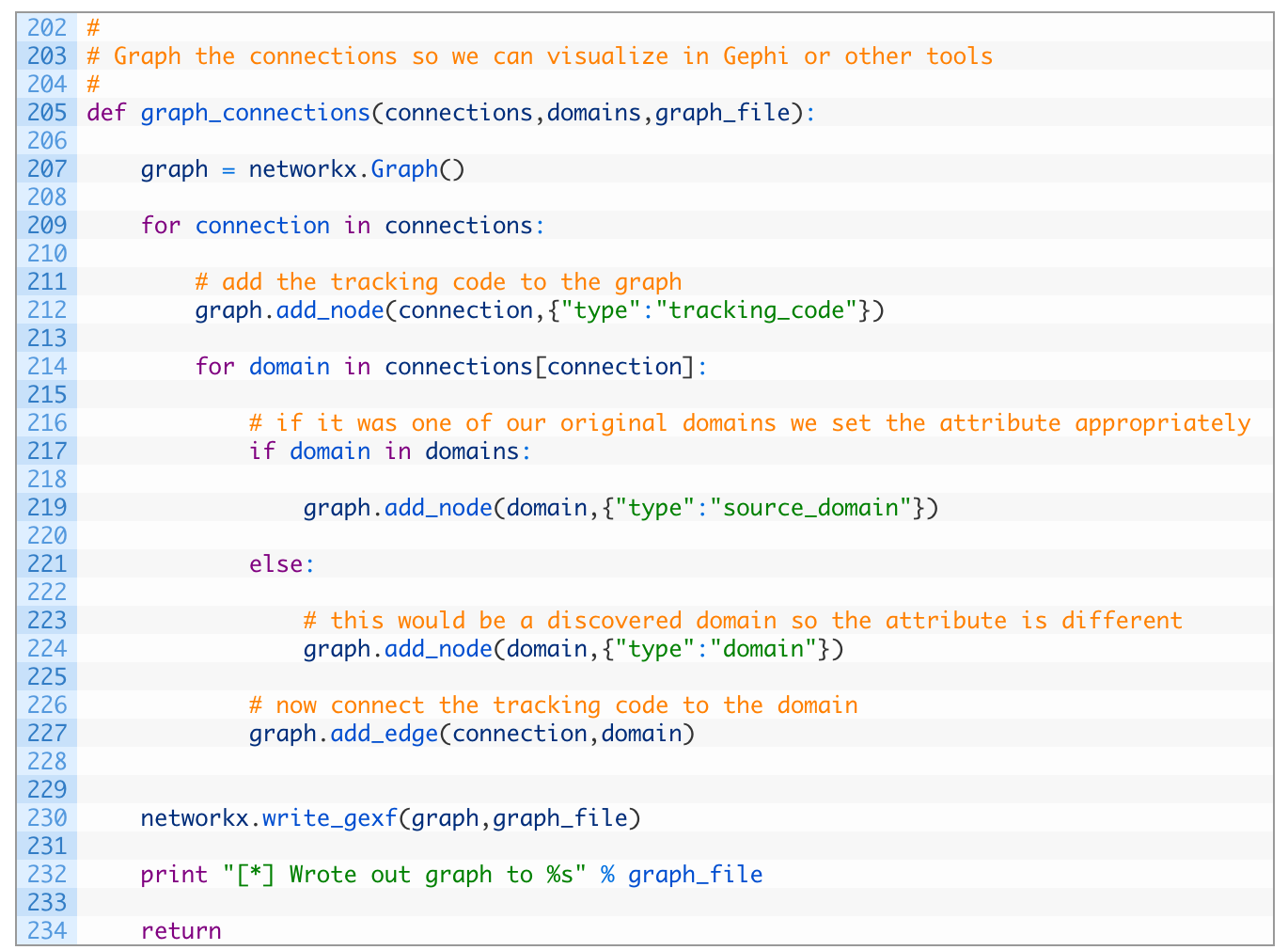This screenshot has width=1288, height=950.
Task: Click the 'add the tracking code' comment
Action: point(438,282)
